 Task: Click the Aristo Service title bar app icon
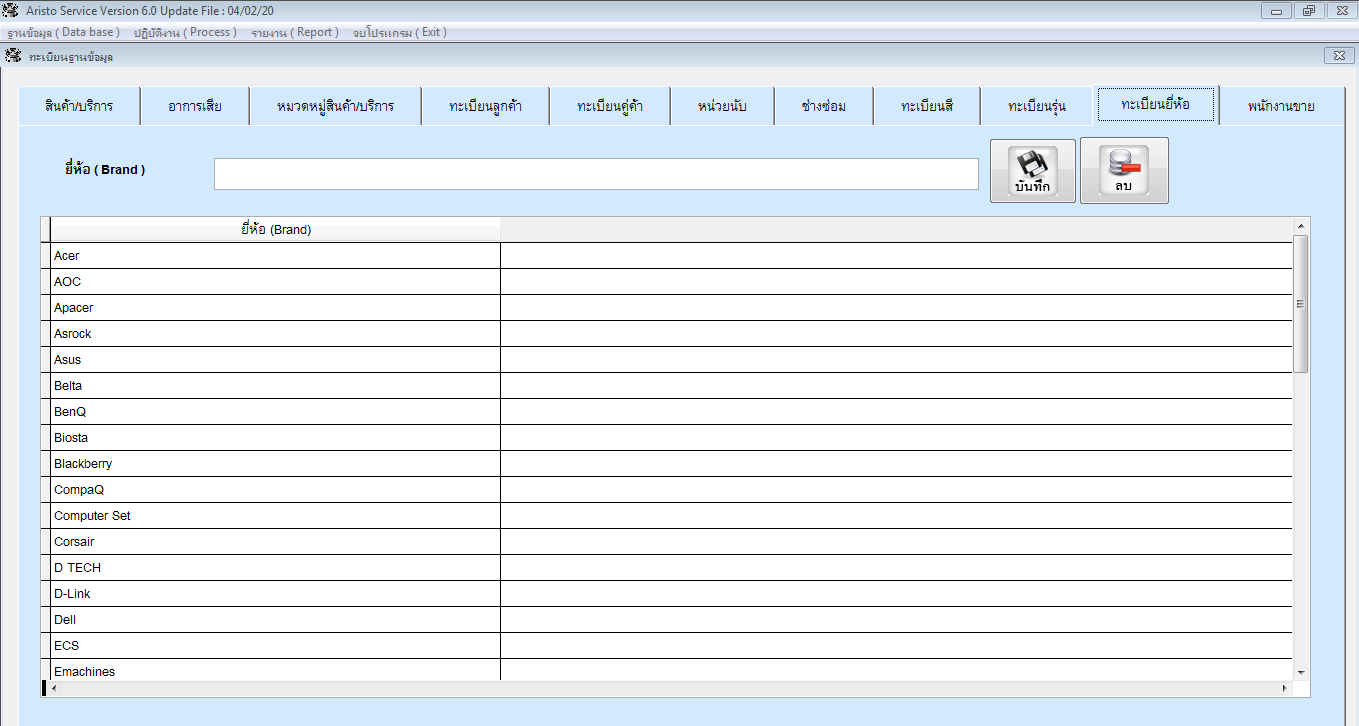(11, 10)
